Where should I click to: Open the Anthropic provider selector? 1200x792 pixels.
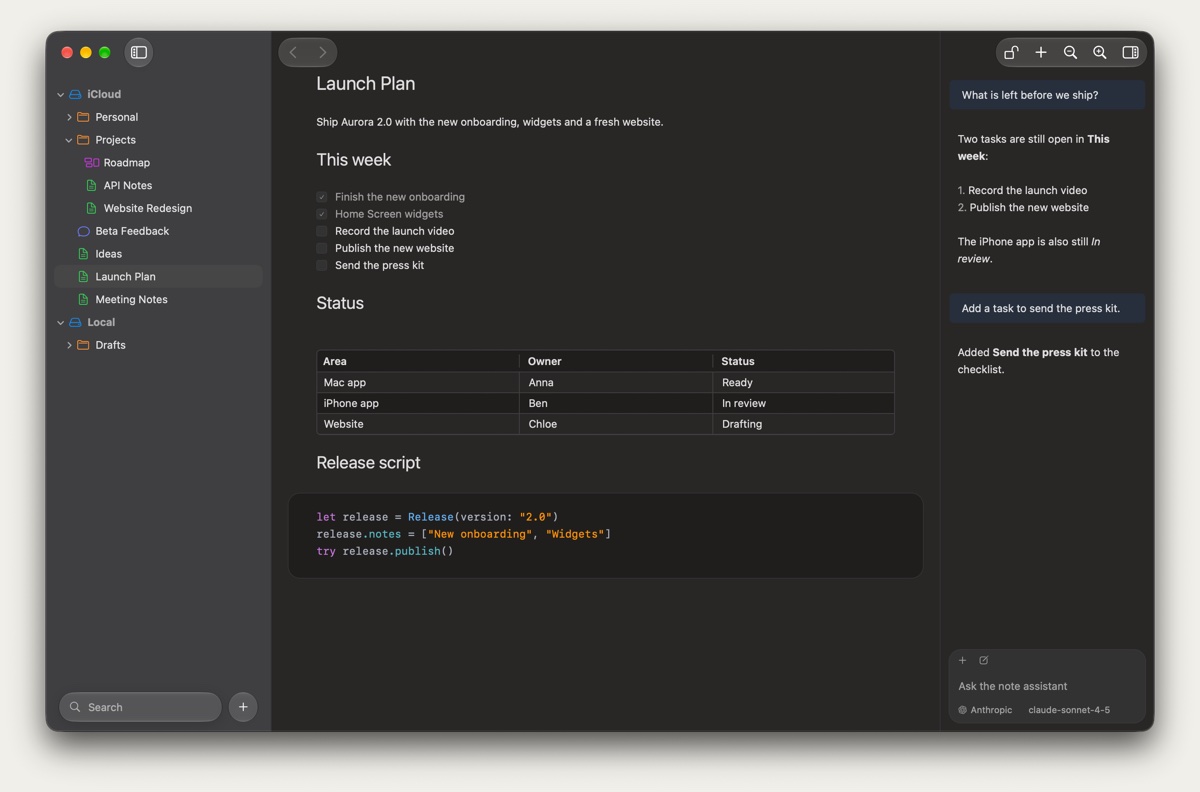click(x=985, y=710)
